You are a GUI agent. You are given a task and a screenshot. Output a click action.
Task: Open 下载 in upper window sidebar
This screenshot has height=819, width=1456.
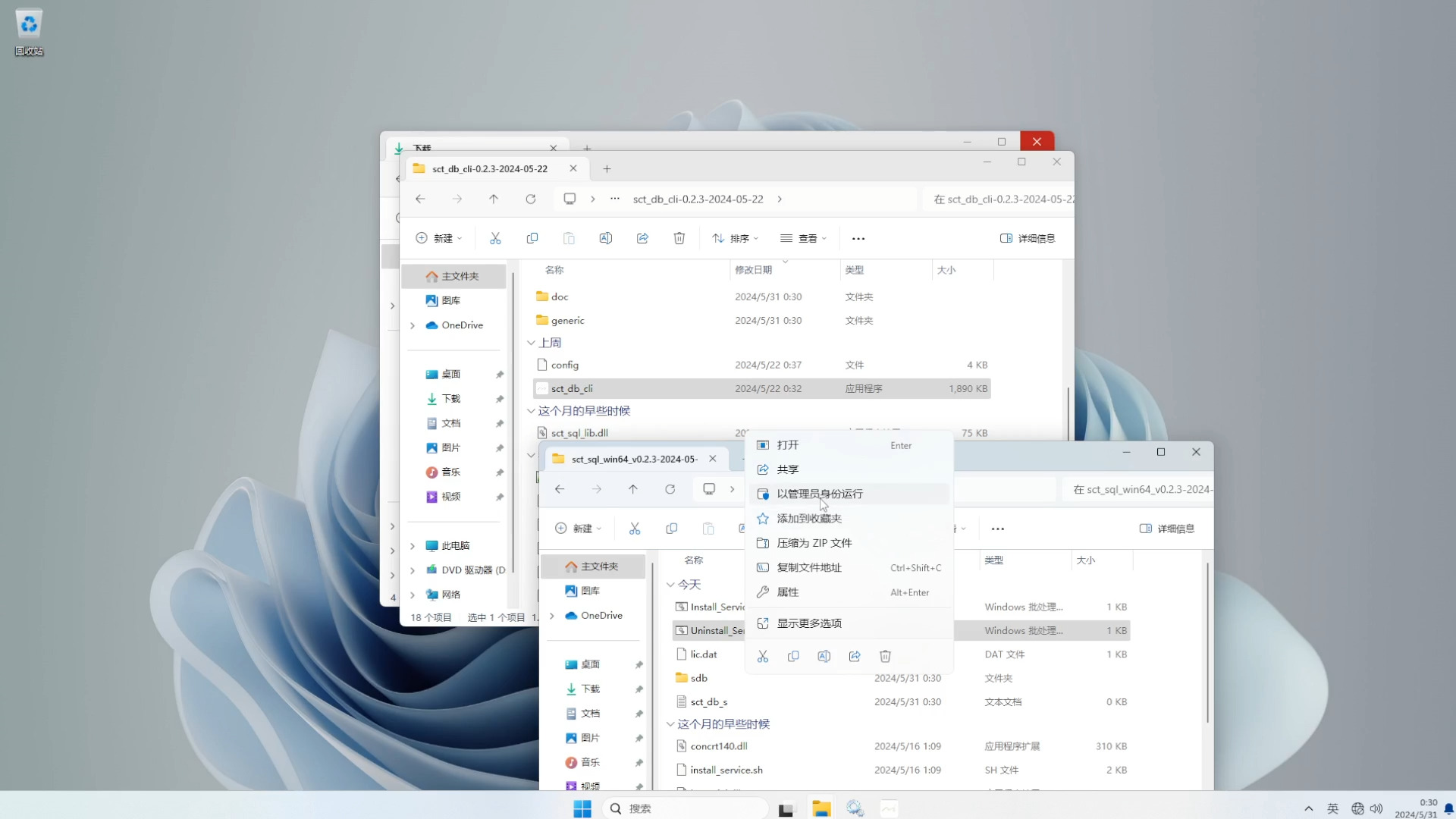tap(451, 399)
